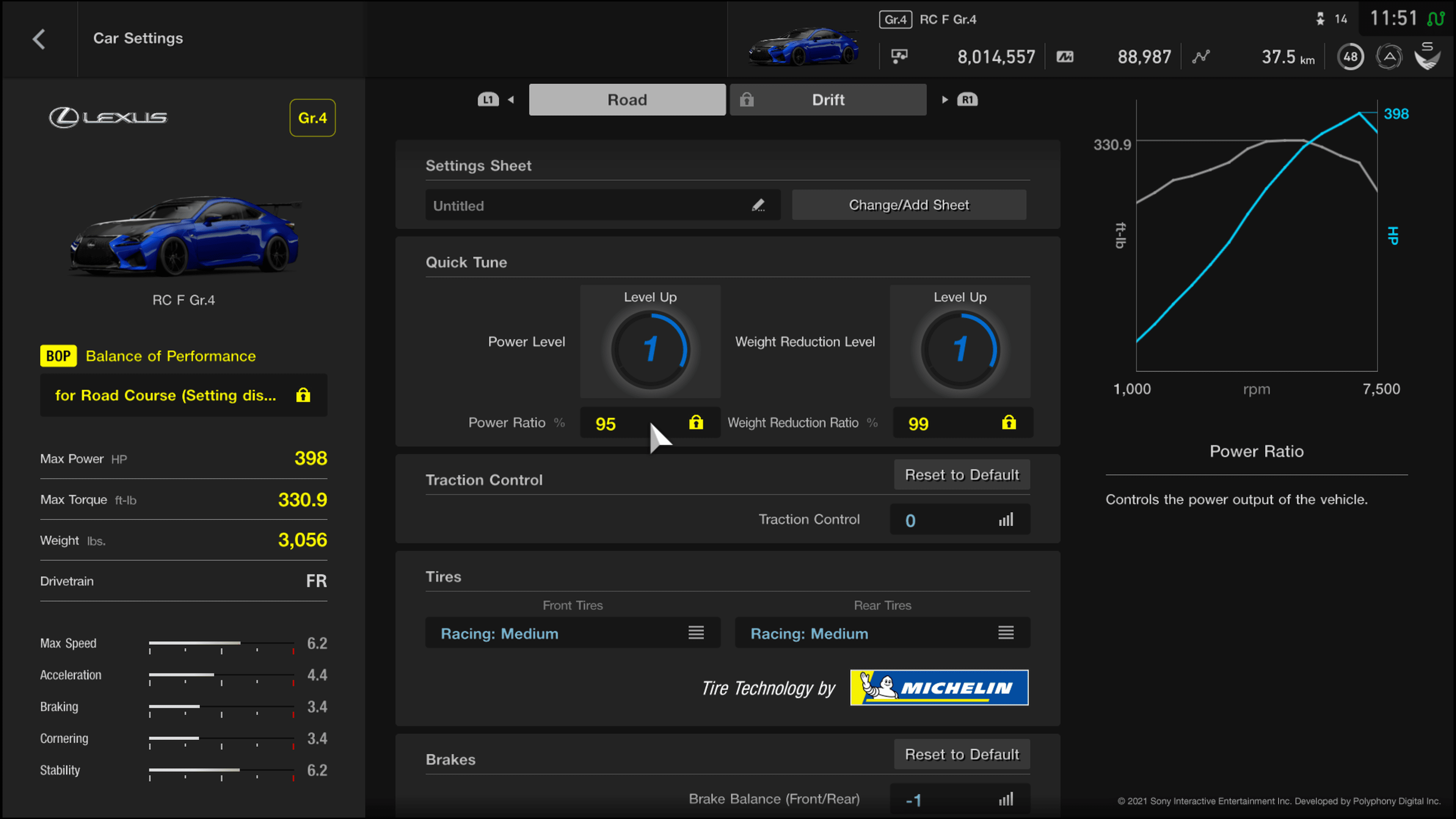Click the RC F Gr.4 car thumbnail in header
Screen dimensions: 1456x819
tap(803, 46)
